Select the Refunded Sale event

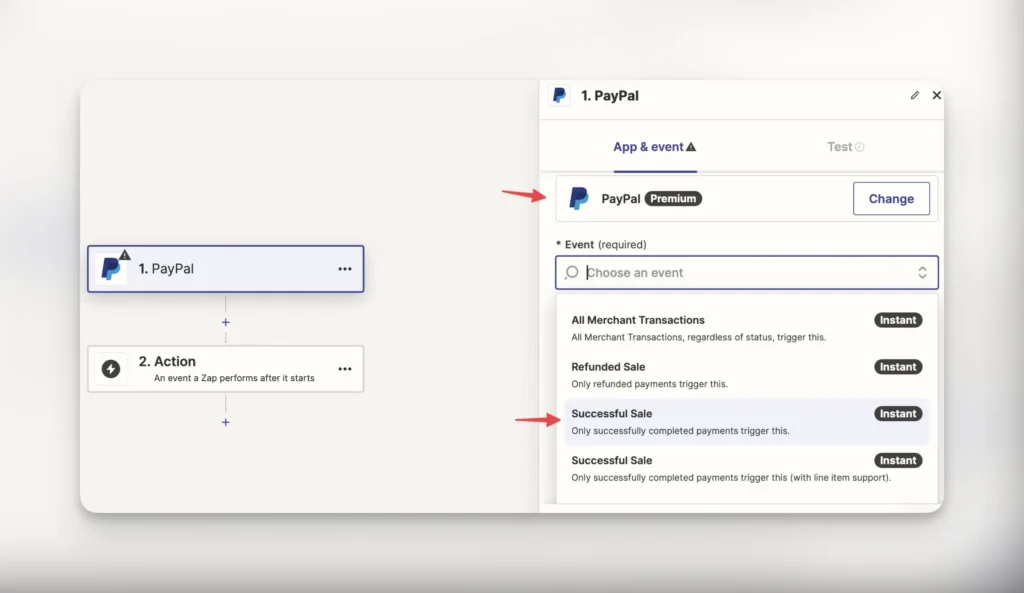(x=746, y=375)
